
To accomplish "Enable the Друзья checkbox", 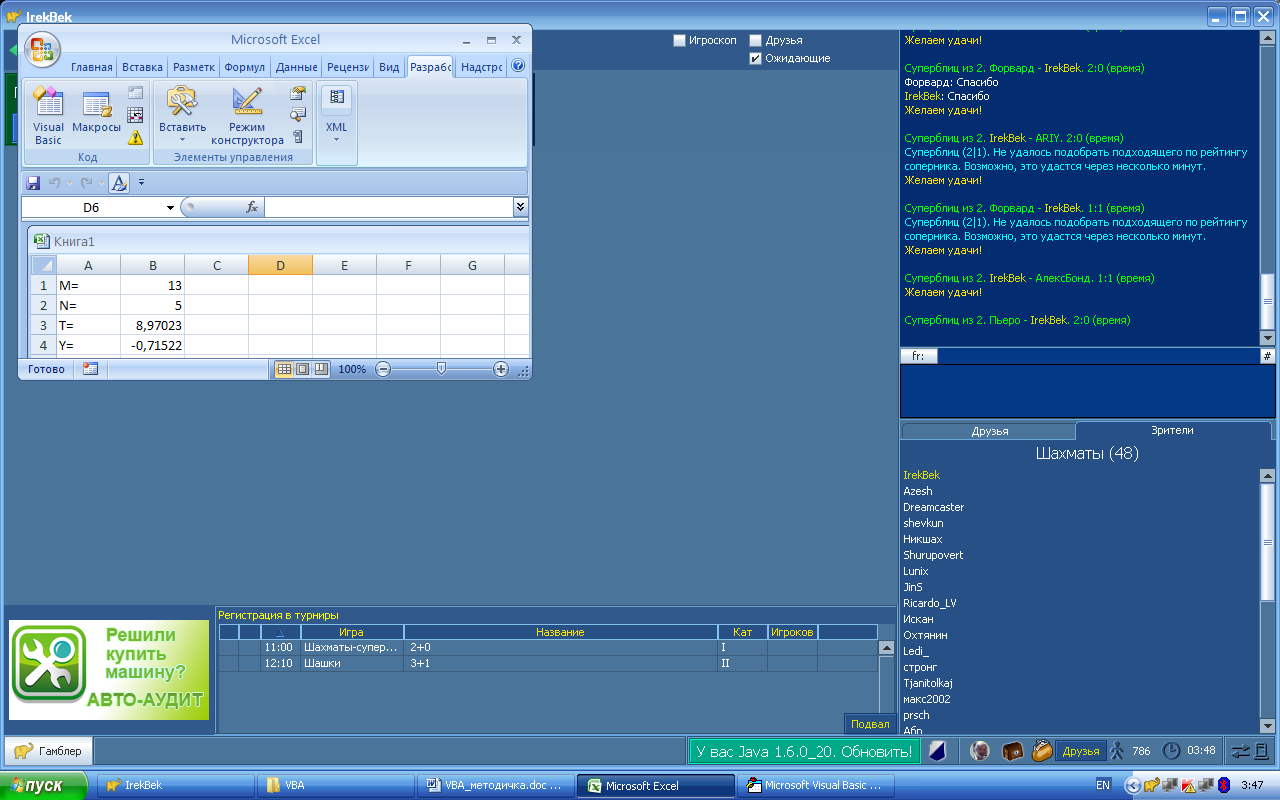I will pyautogui.click(x=755, y=40).
